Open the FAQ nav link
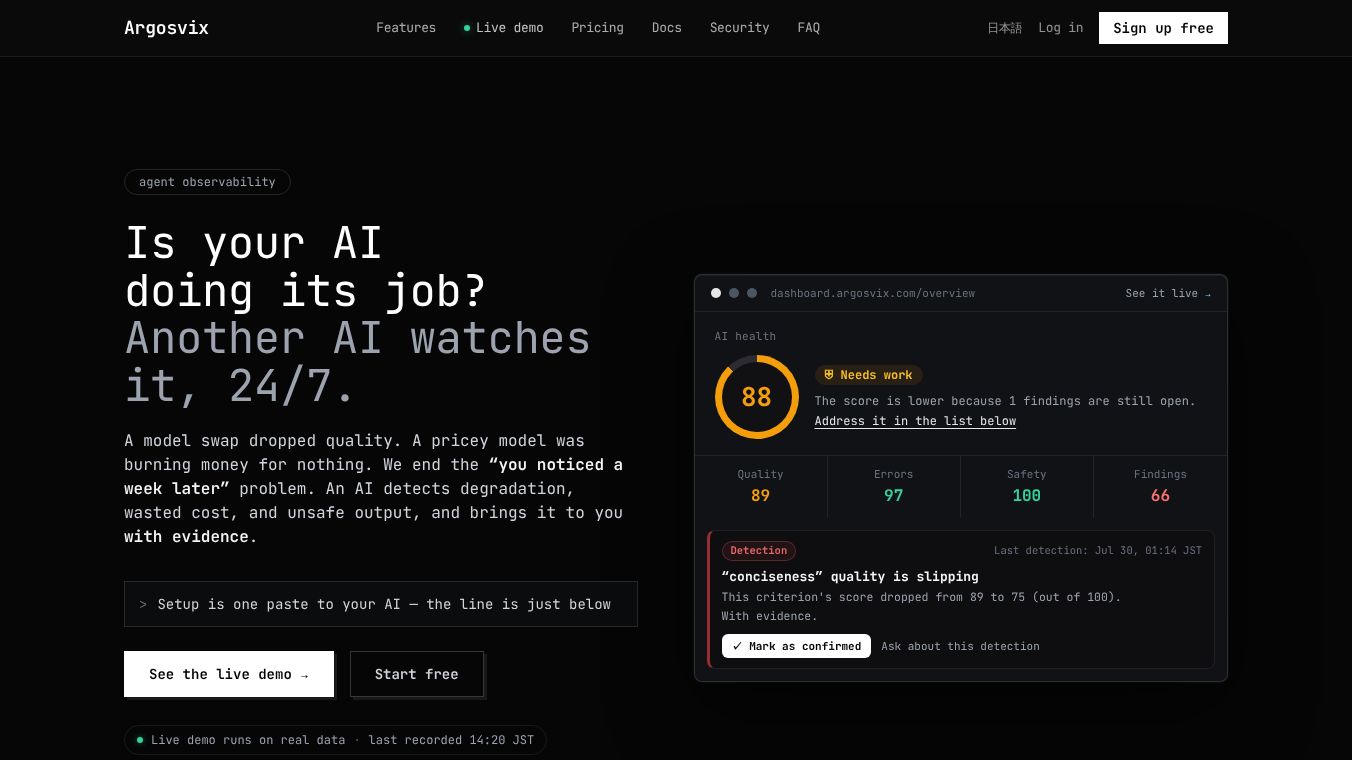 click(808, 28)
